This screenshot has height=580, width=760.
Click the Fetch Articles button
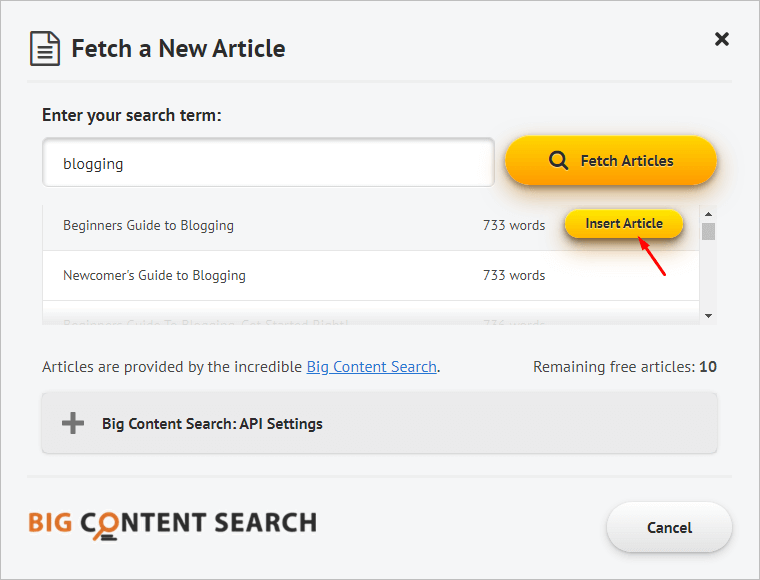coord(611,160)
